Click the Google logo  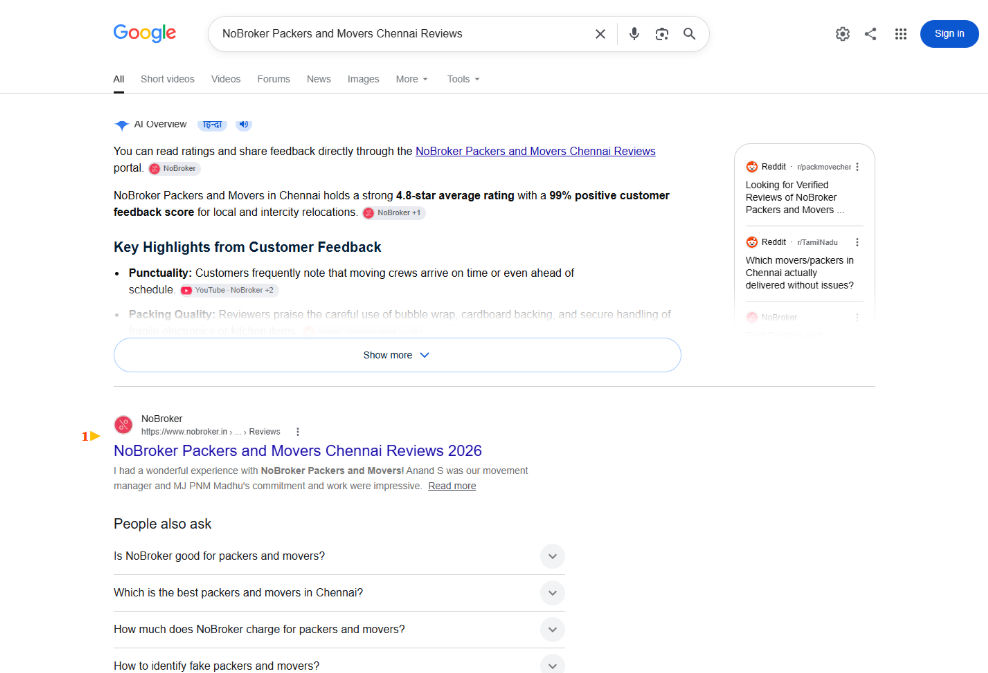144,33
